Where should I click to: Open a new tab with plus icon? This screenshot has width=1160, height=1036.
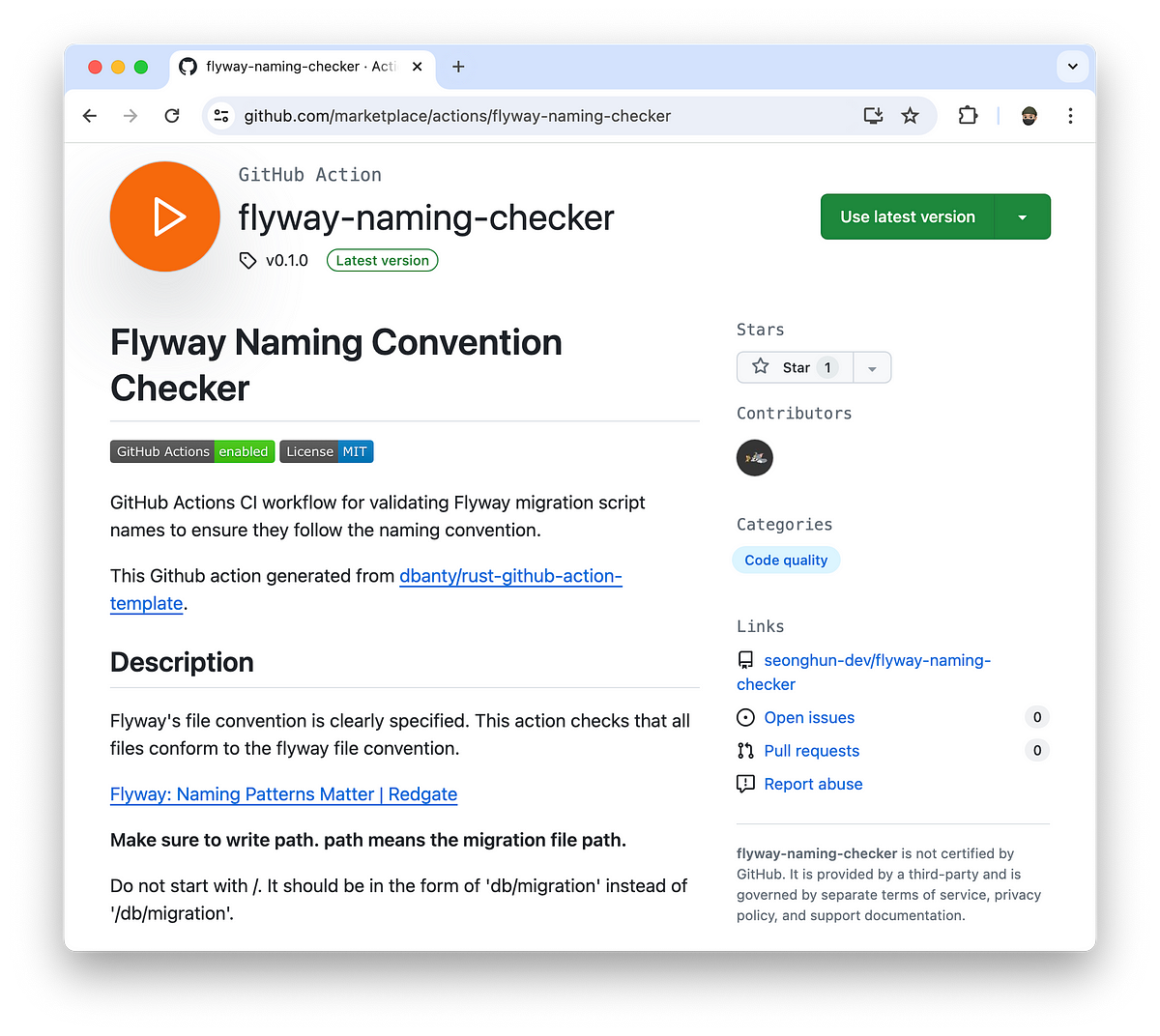458,67
